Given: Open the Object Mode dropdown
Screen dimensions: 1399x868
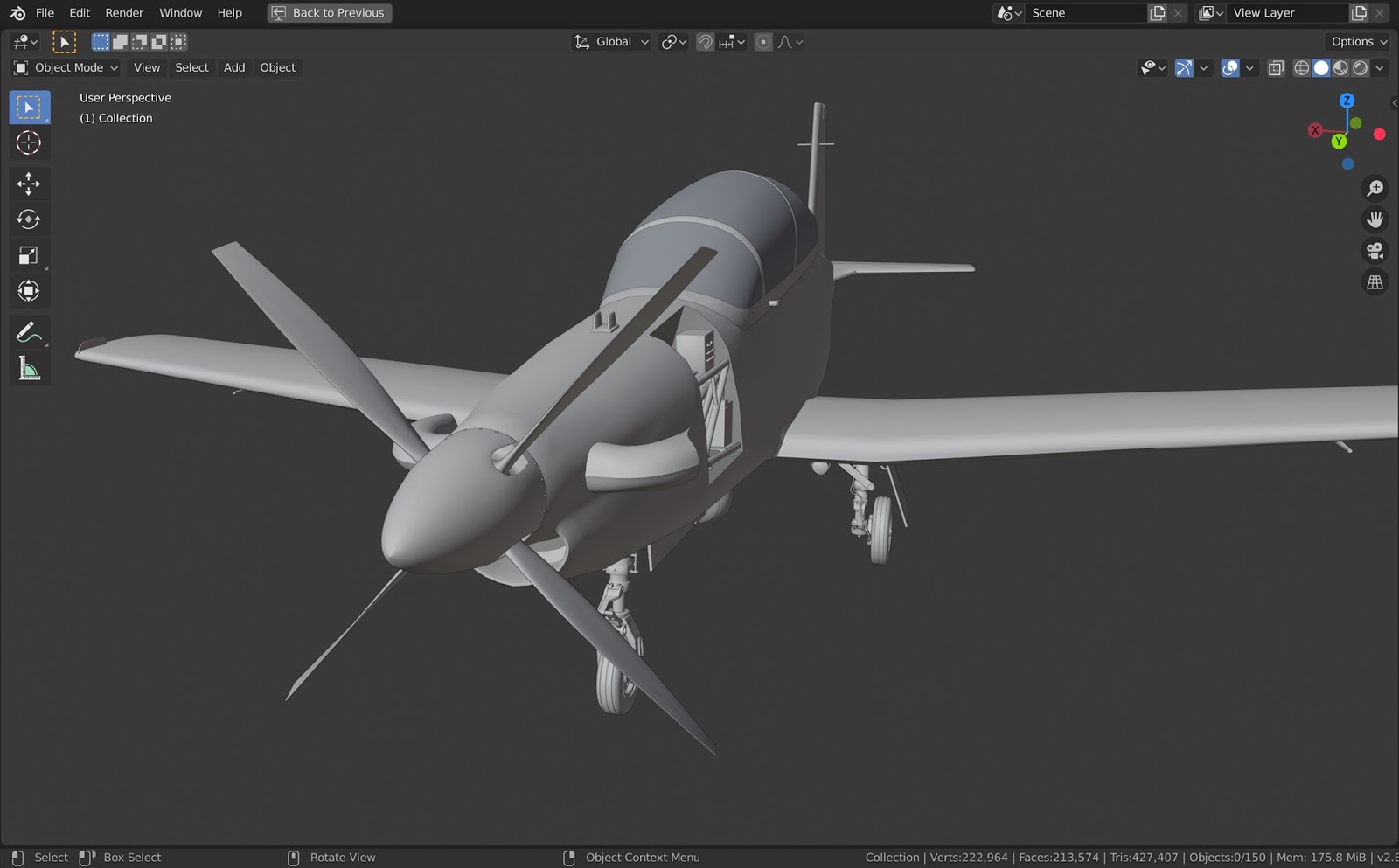Looking at the screenshot, I should click(64, 67).
